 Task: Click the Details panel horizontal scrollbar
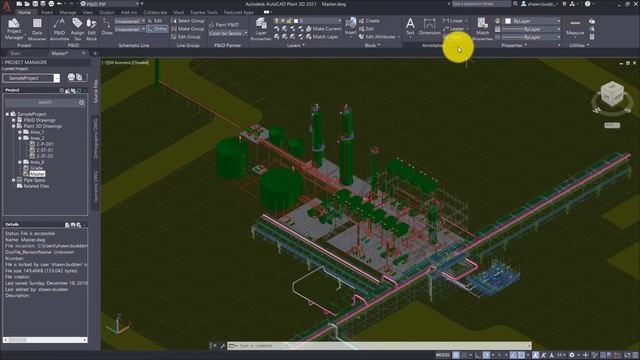45,340
